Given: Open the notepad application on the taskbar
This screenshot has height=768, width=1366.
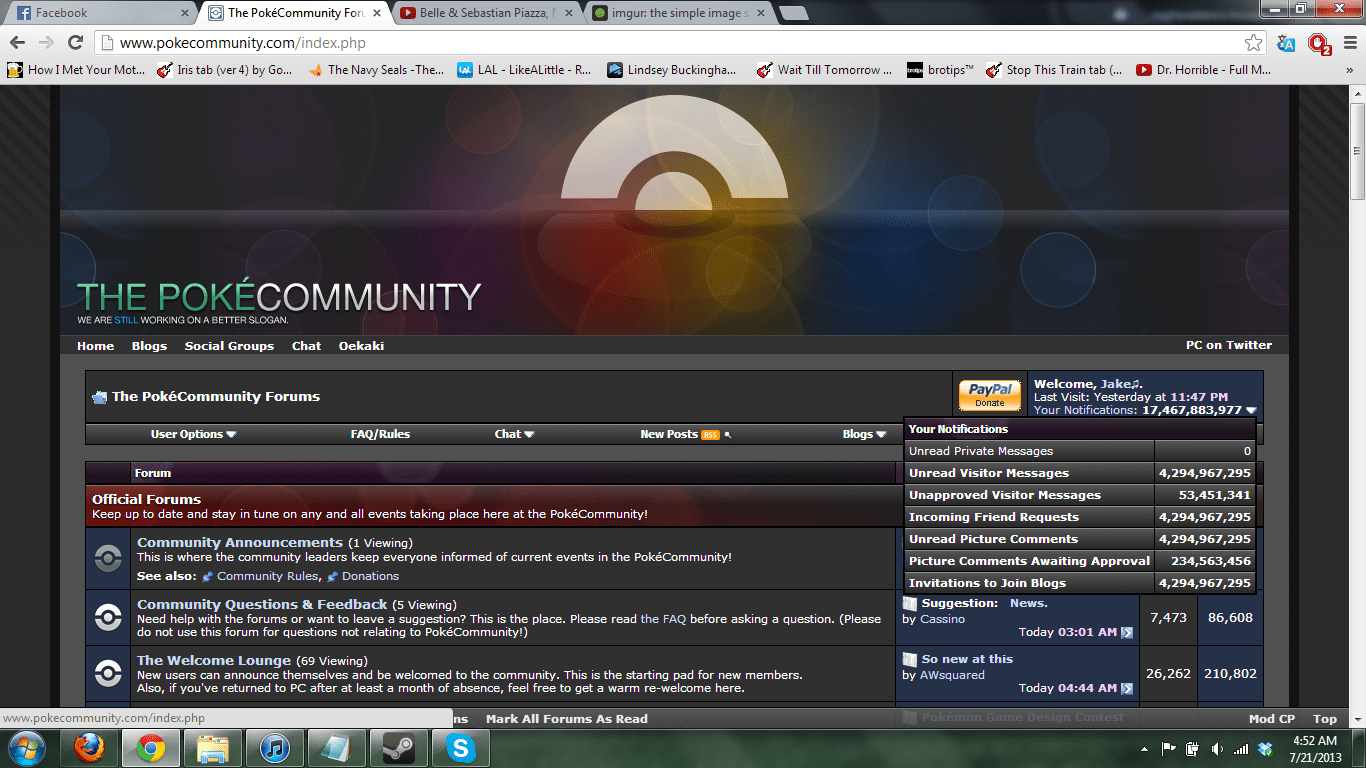Looking at the screenshot, I should [x=337, y=747].
